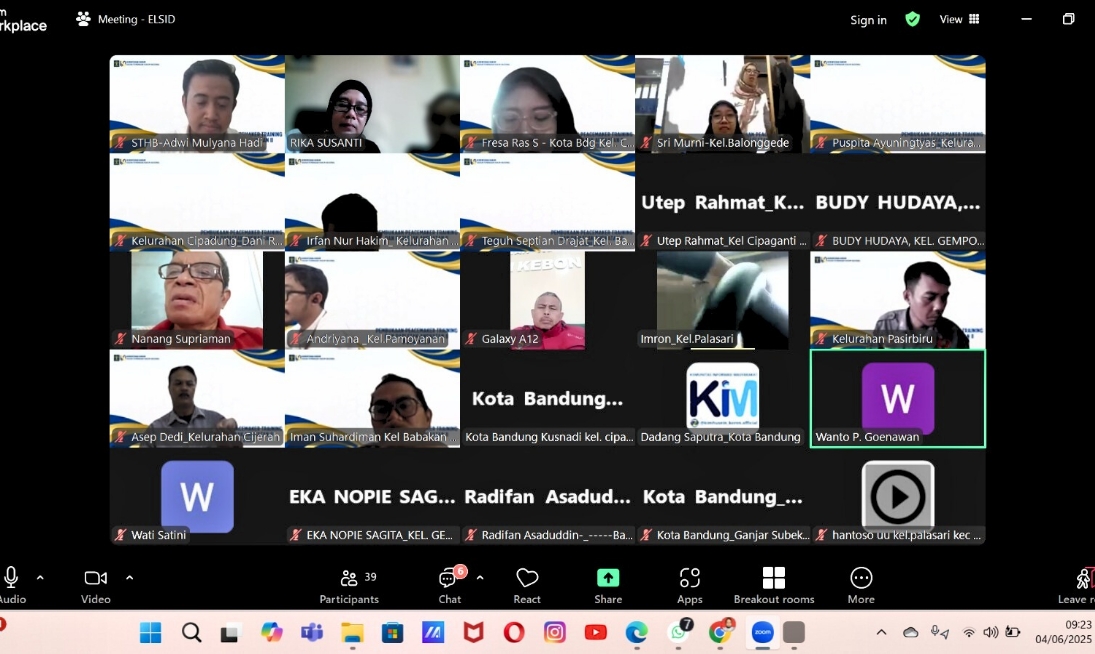1095x654 pixels.
Task: Expand the video options chevron
Action: [129, 577]
